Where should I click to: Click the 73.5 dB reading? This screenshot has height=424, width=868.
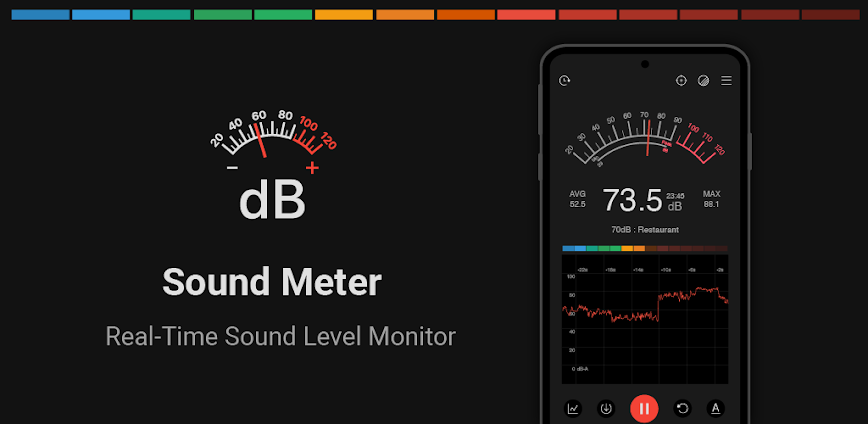point(632,200)
